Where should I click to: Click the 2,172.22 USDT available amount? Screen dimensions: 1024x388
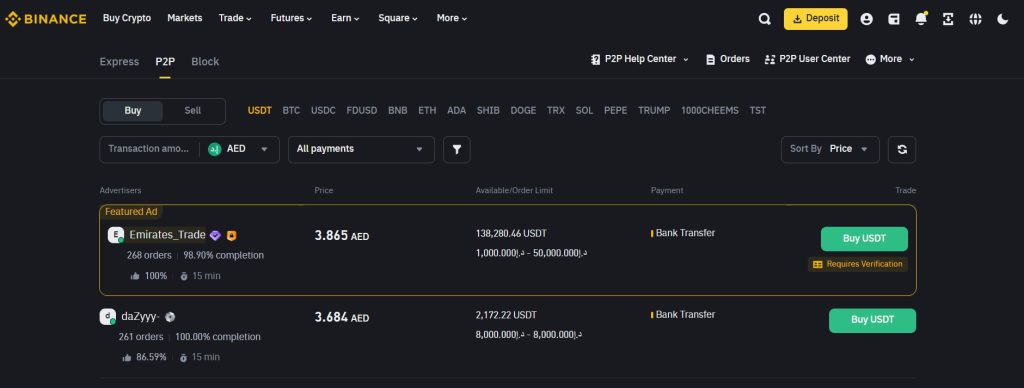point(506,315)
